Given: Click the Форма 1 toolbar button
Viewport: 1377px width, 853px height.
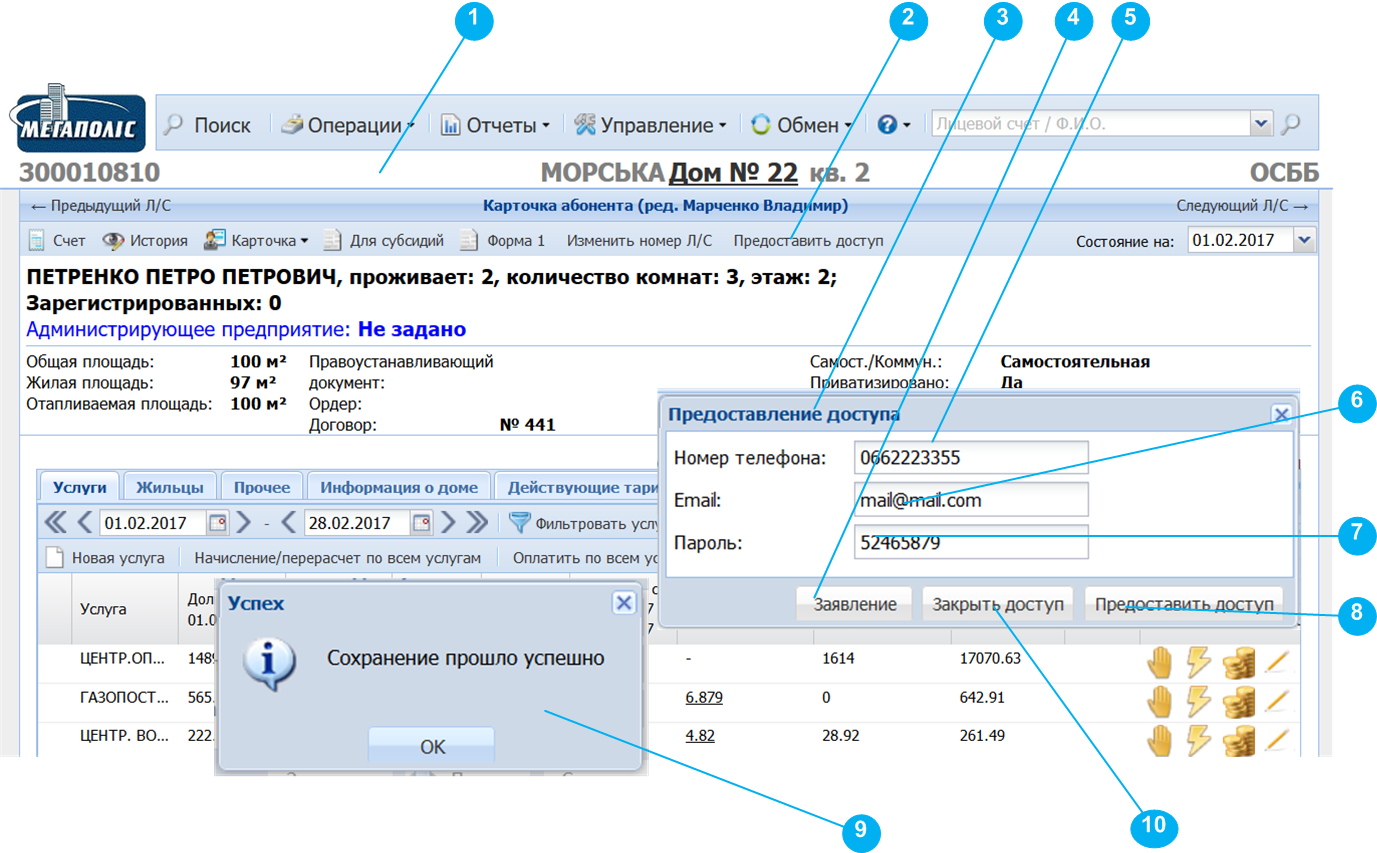Looking at the screenshot, I should coord(503,241).
